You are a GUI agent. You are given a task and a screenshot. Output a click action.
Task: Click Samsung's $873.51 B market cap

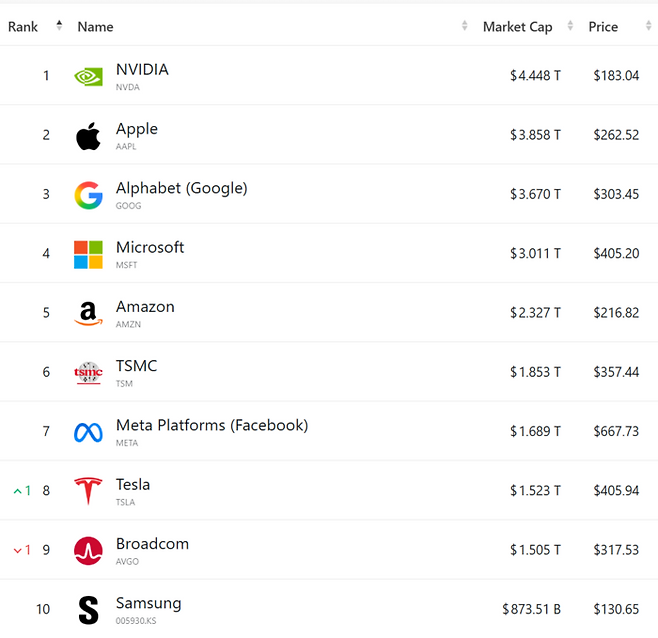point(531,609)
